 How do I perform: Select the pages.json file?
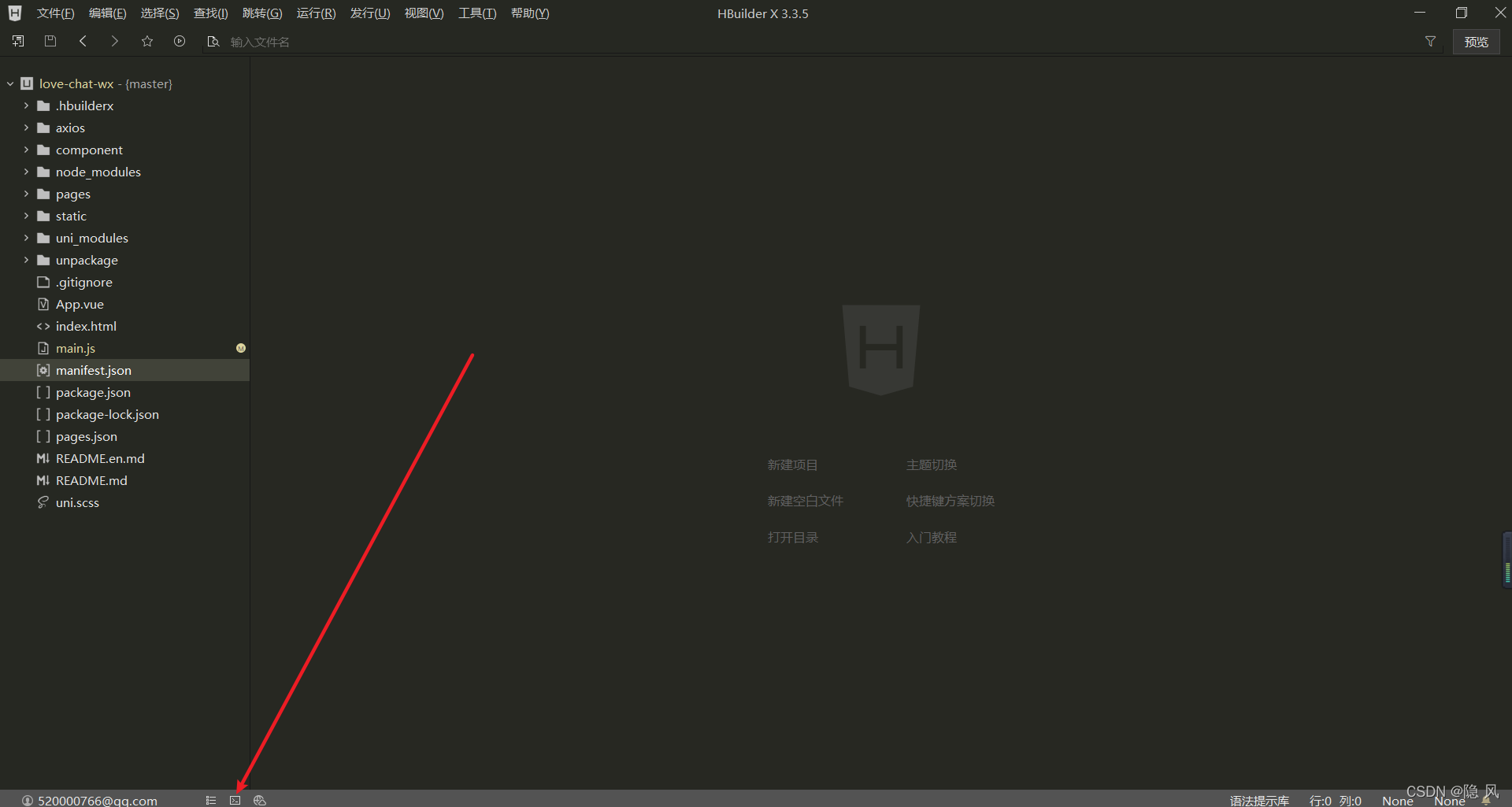124,436
